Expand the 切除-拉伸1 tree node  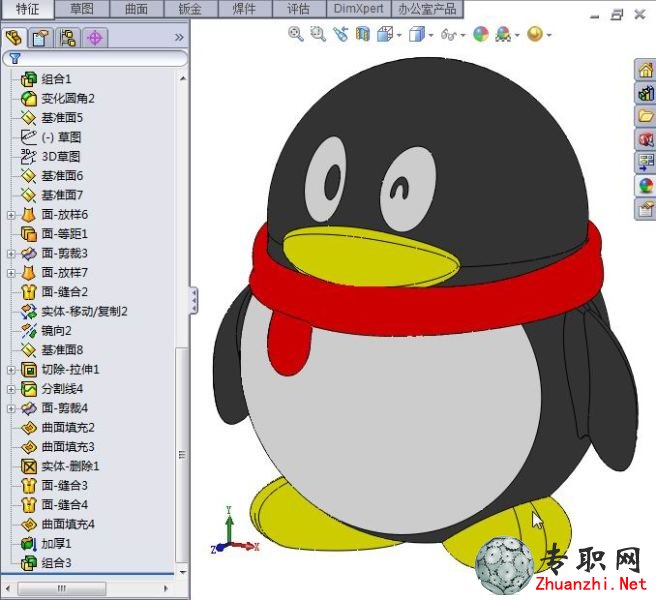point(11,370)
